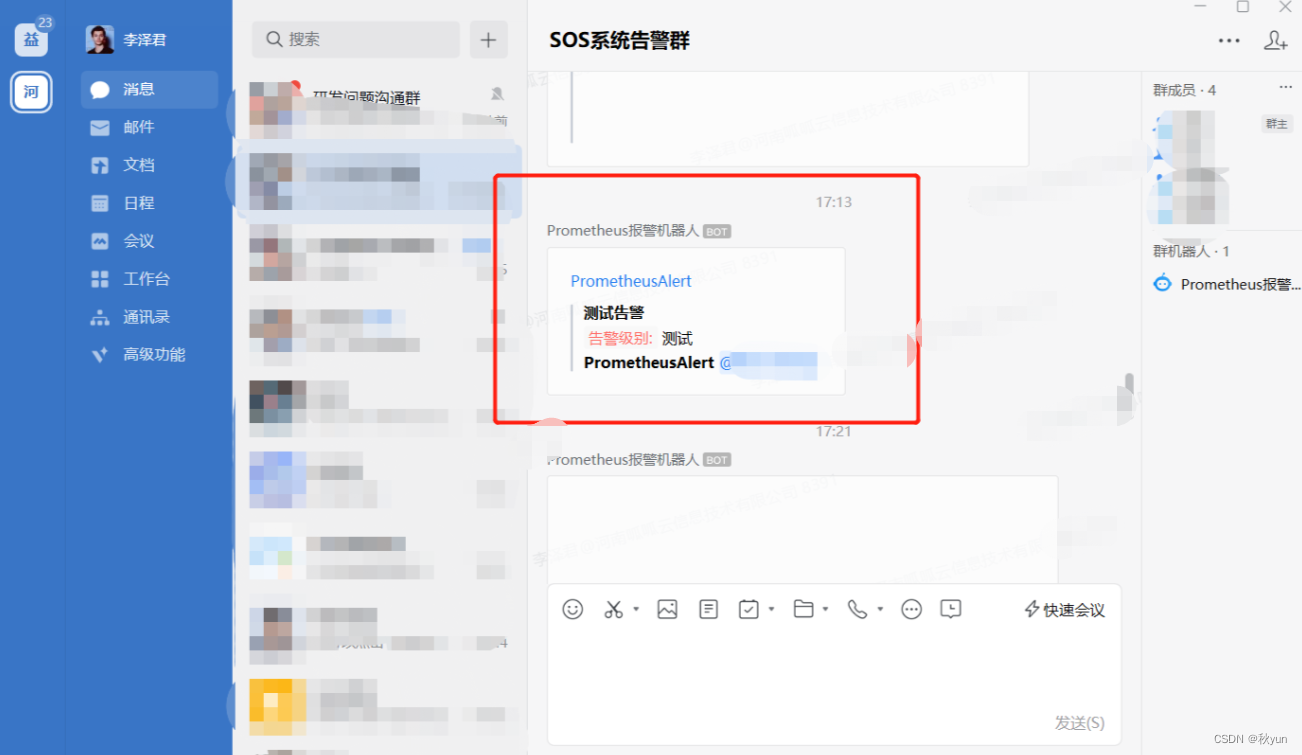This screenshot has width=1302, height=755.
Task: Switch to the 河 organization icon
Action: tap(31, 92)
